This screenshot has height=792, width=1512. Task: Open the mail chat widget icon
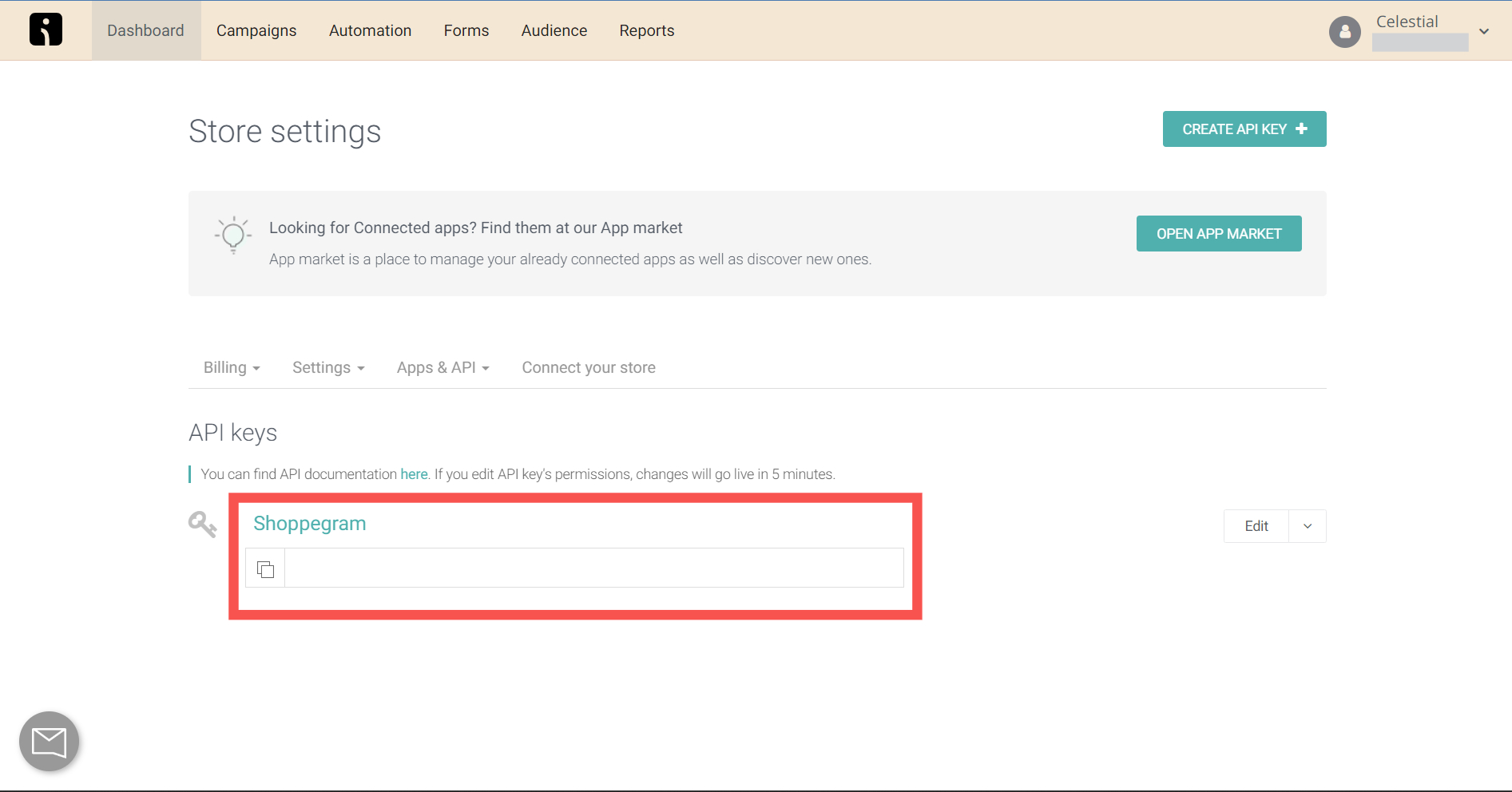[x=49, y=742]
